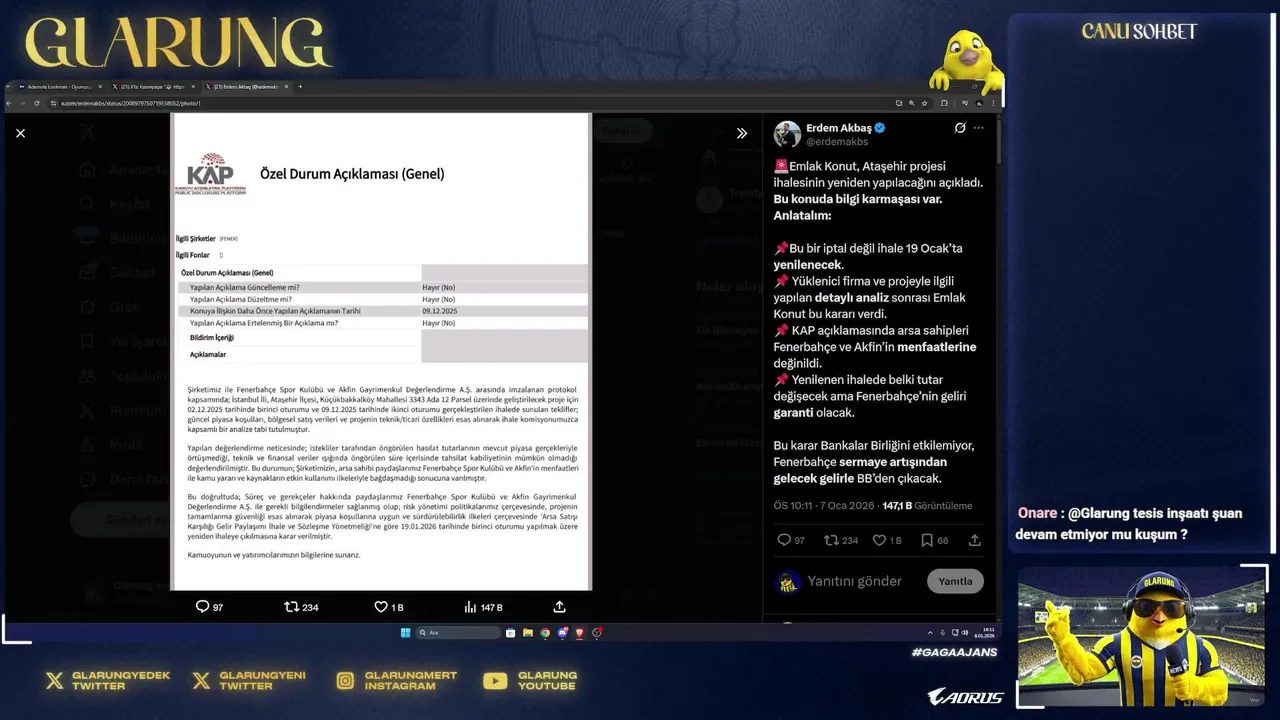Viewport: 1280px width, 720px height.
Task: Open Erdem Akbaş profile picture
Action: coord(787,134)
